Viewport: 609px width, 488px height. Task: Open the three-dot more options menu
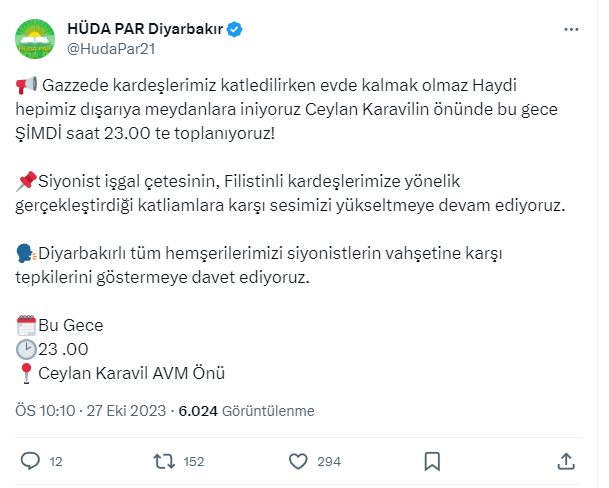(570, 30)
